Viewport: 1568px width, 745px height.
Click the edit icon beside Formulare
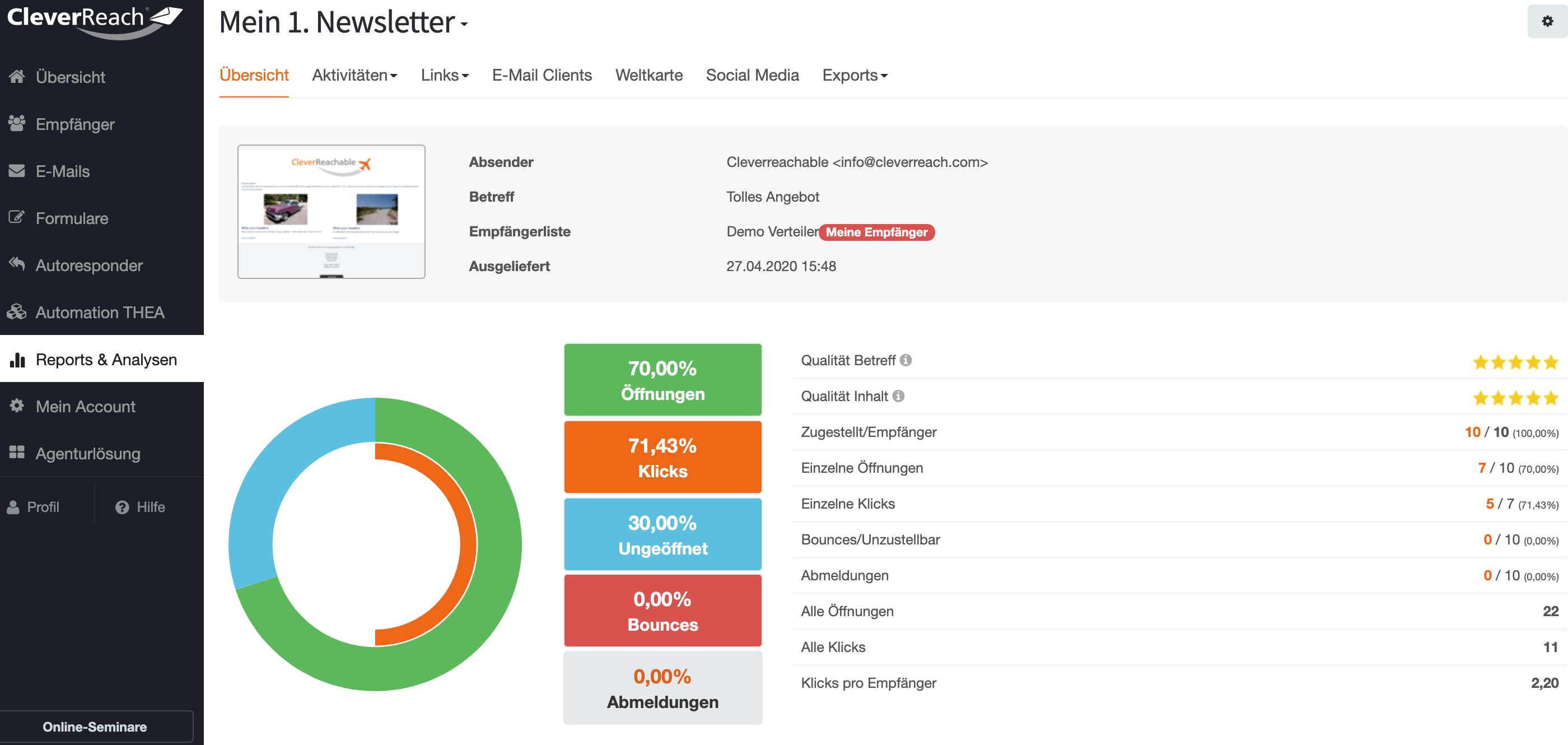point(17,217)
